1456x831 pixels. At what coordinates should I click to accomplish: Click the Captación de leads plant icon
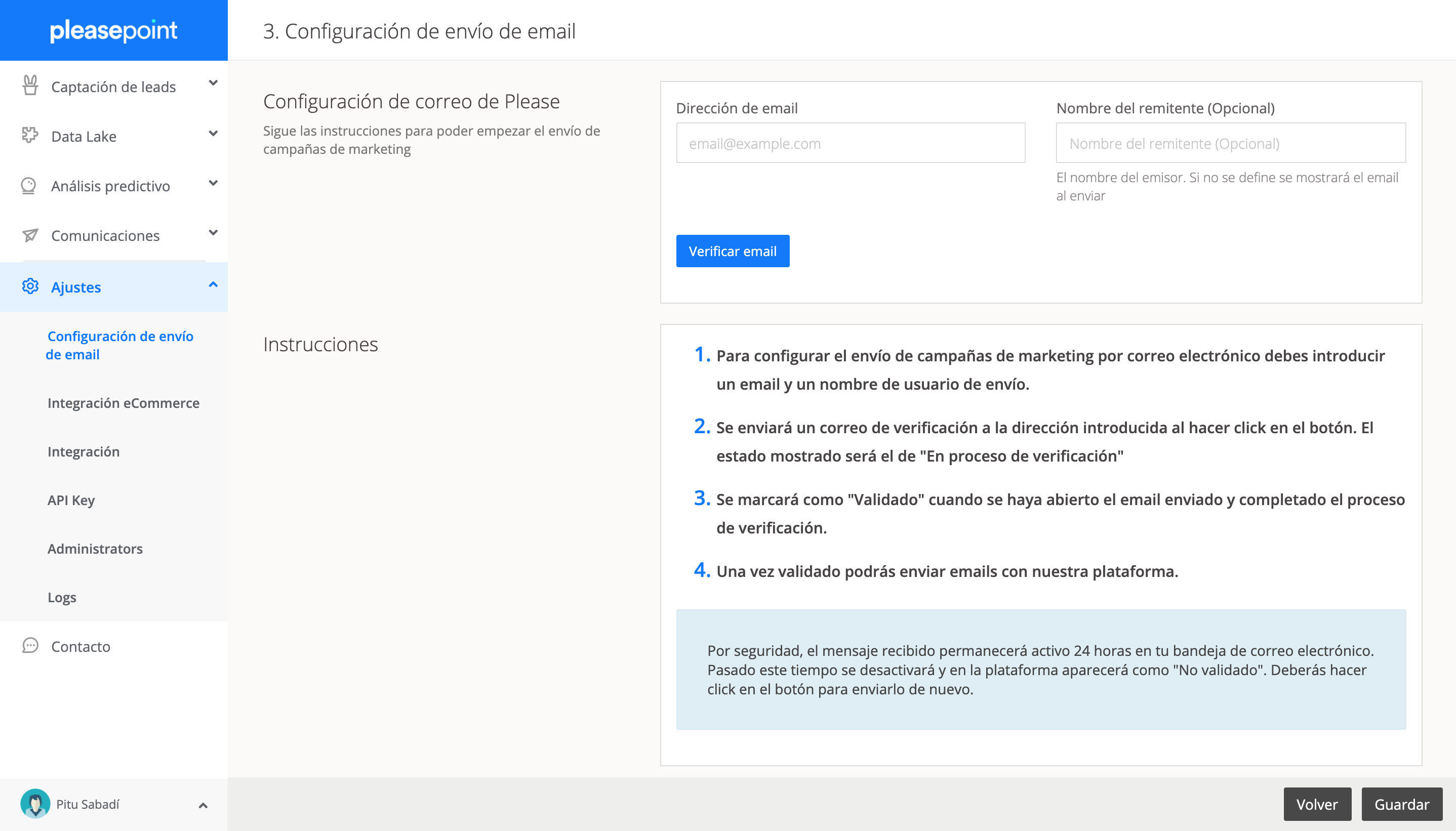click(30, 86)
